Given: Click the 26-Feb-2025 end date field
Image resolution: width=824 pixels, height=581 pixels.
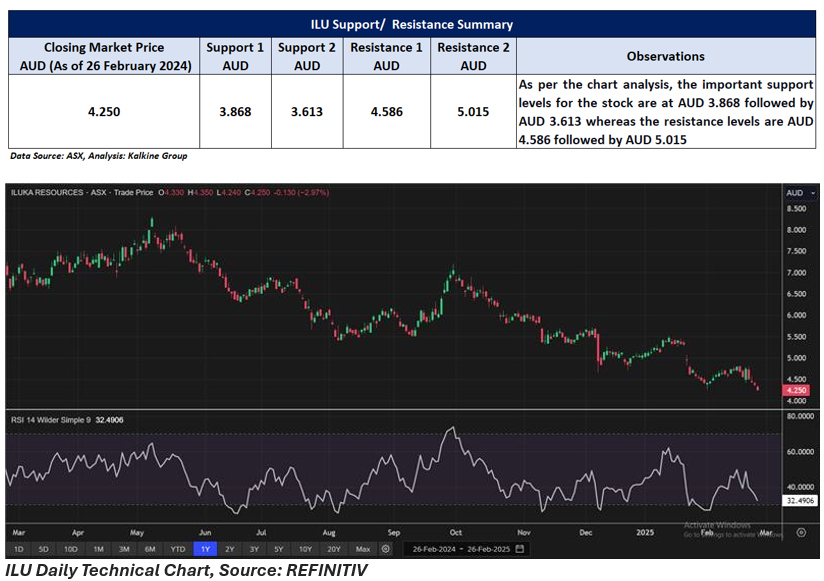Looking at the screenshot, I should click(489, 549).
